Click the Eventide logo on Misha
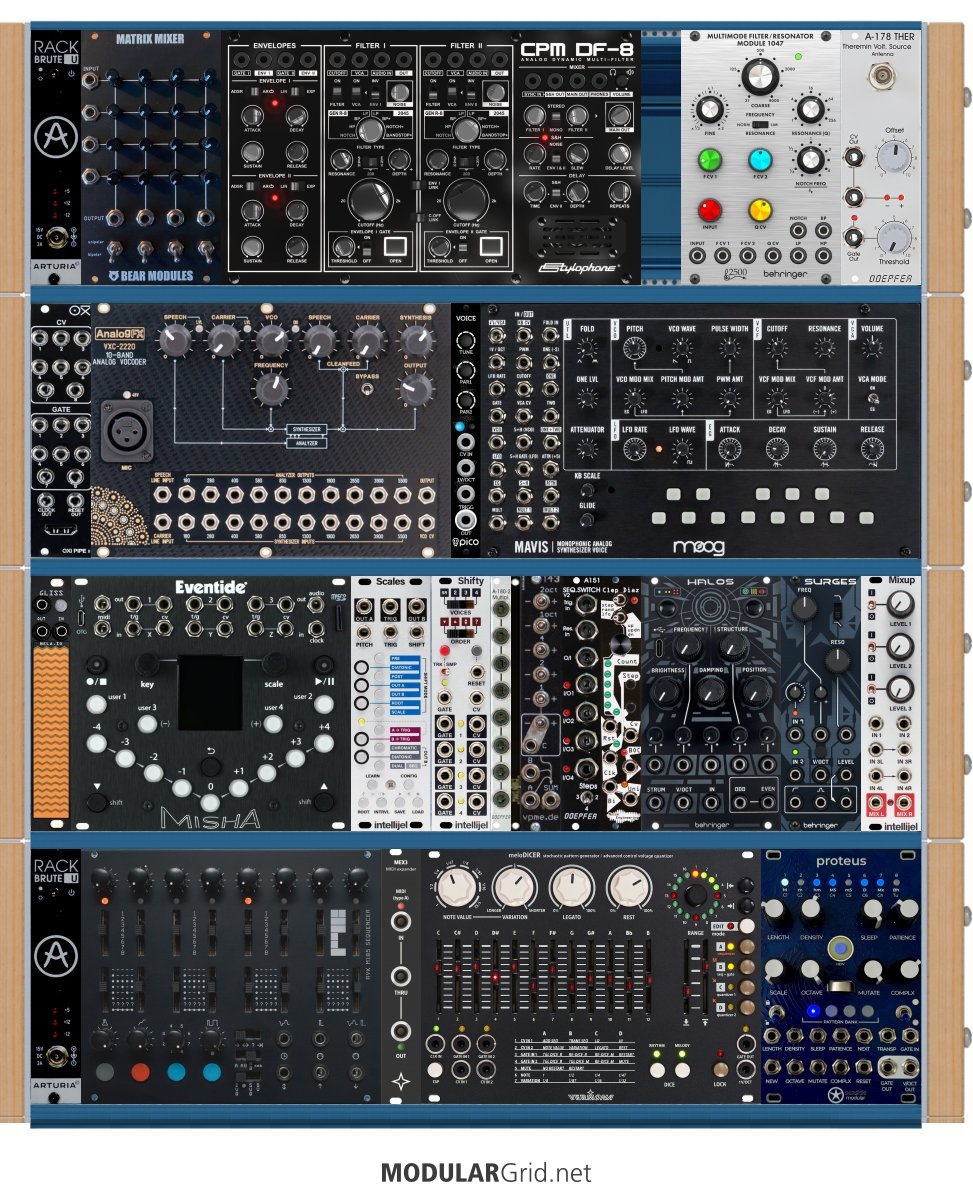973x1194 pixels. point(210,587)
